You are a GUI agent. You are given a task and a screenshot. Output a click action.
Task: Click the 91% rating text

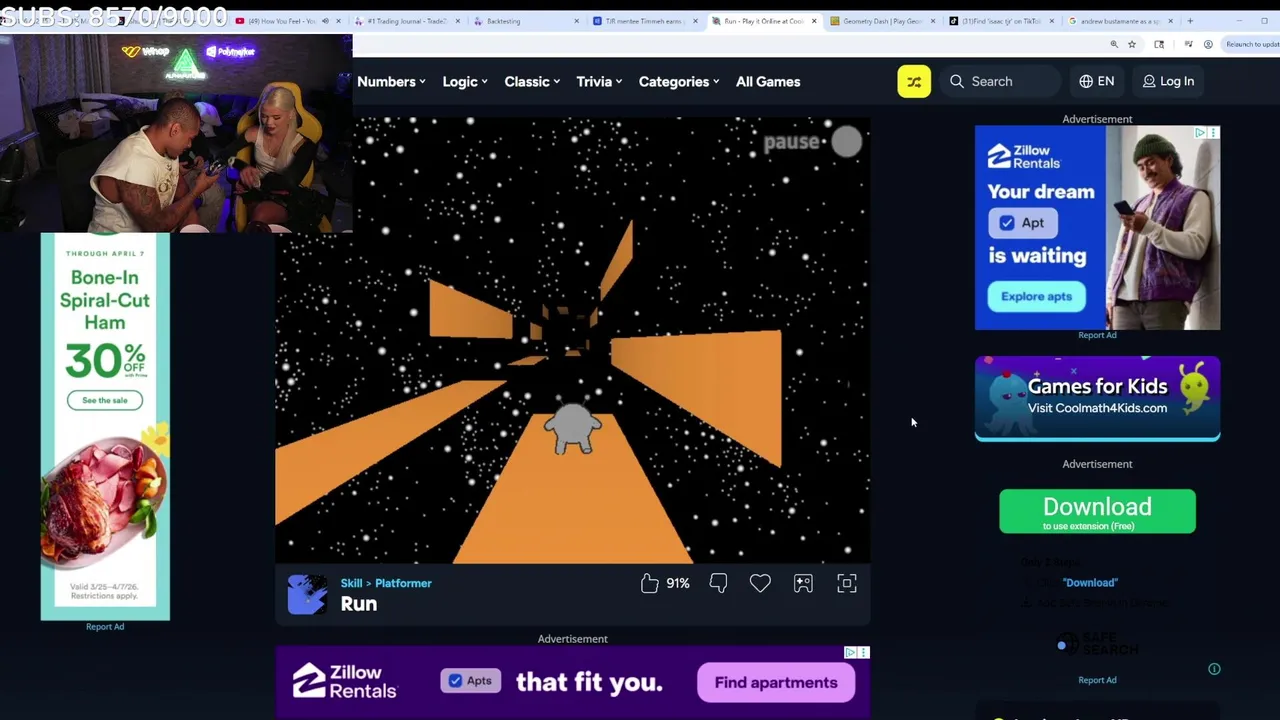coord(678,583)
